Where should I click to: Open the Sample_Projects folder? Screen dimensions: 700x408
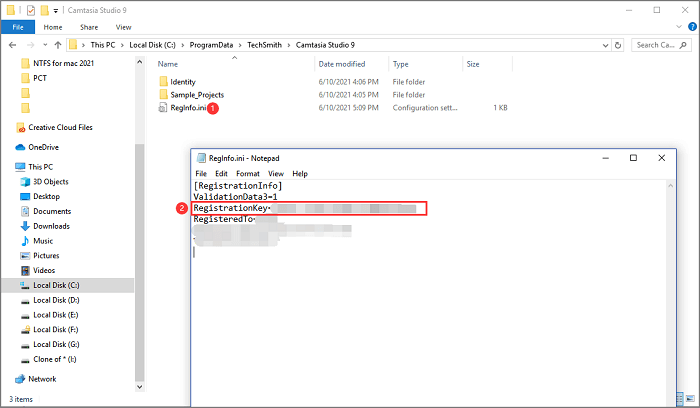tap(196, 94)
